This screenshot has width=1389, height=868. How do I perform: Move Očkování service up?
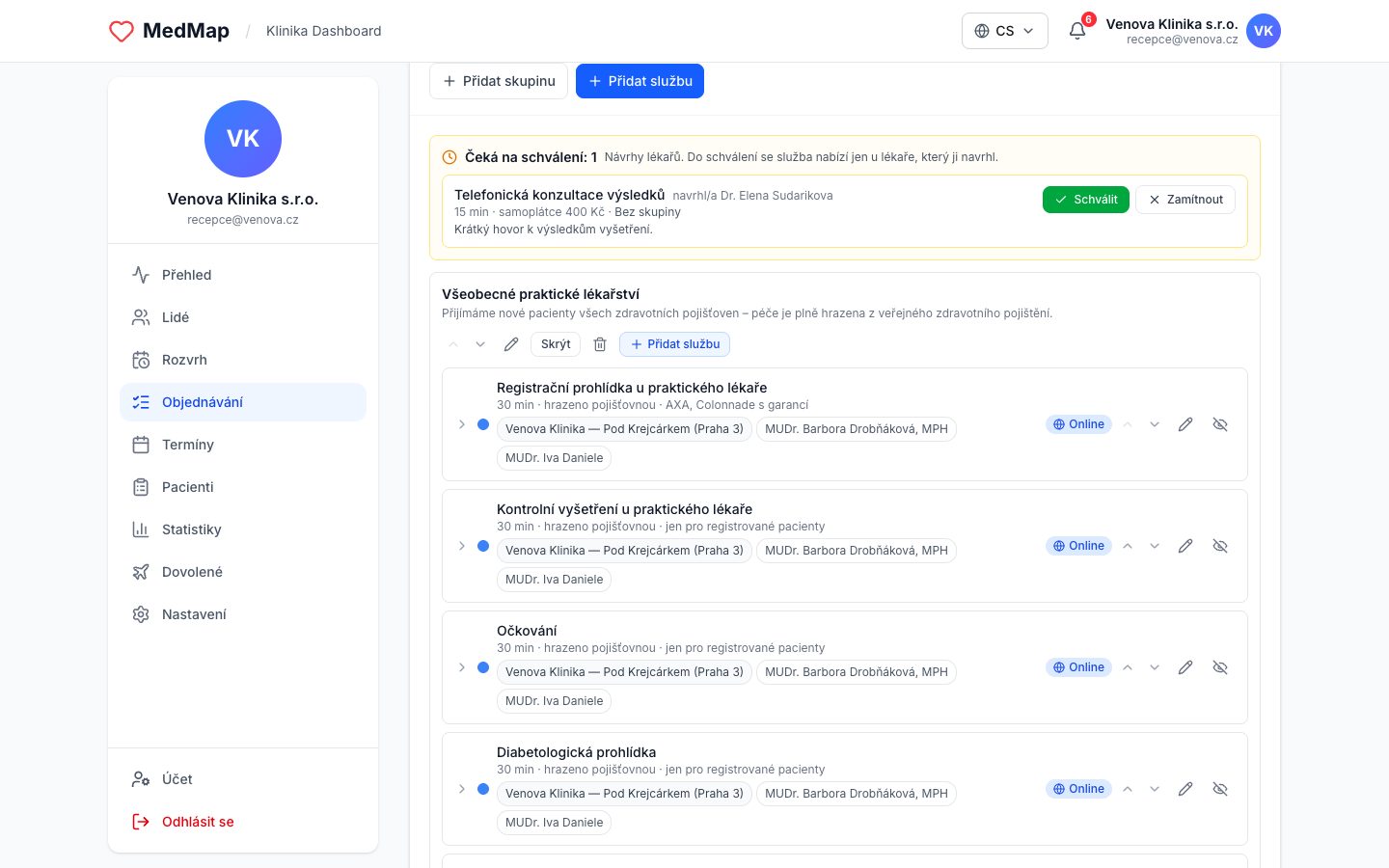pyautogui.click(x=1128, y=667)
